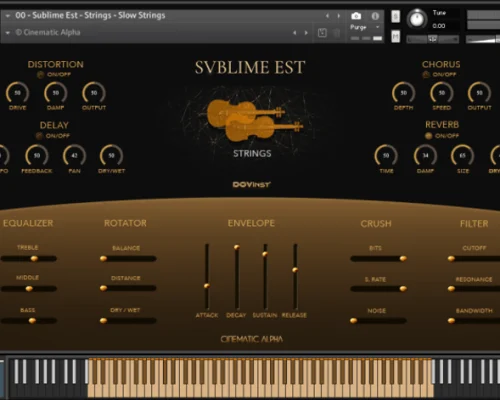500x400 pixels.
Task: Click Chorus SPEED knob
Action: pyautogui.click(x=442, y=93)
